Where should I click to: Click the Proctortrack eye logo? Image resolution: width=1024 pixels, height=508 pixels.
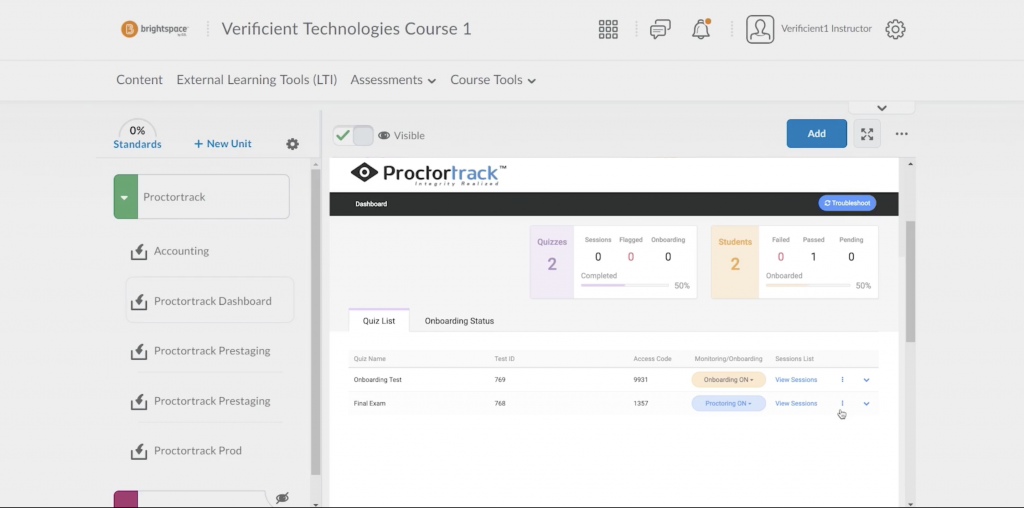point(364,172)
